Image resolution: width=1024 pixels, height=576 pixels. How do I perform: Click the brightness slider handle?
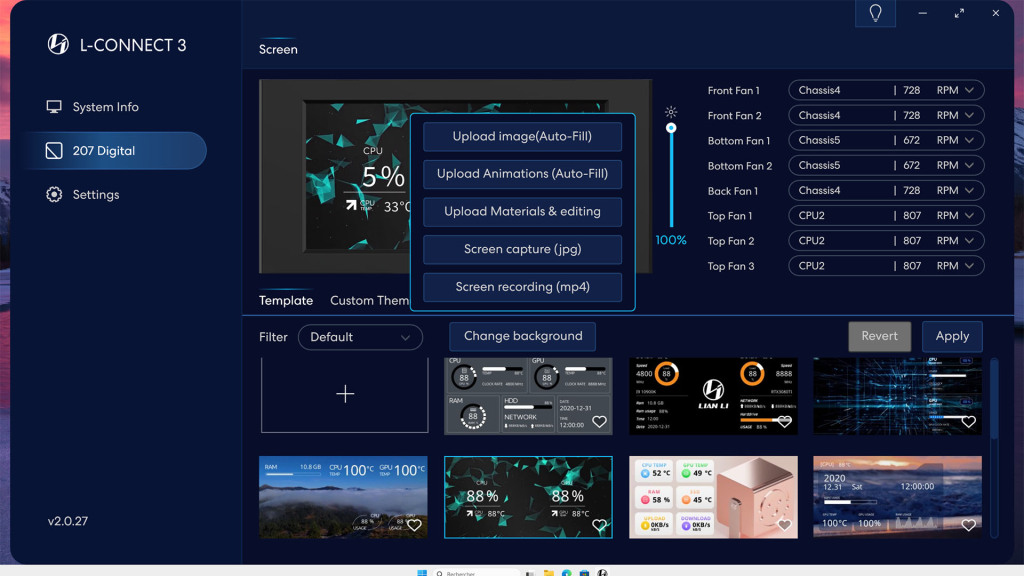tap(671, 128)
